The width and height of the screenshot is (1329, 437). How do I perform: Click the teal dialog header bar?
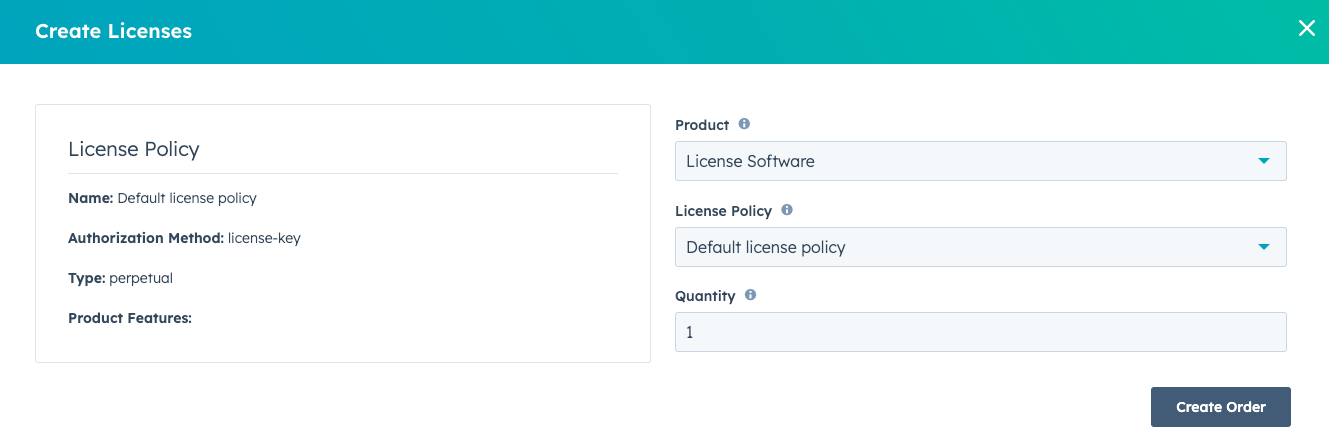pos(660,31)
